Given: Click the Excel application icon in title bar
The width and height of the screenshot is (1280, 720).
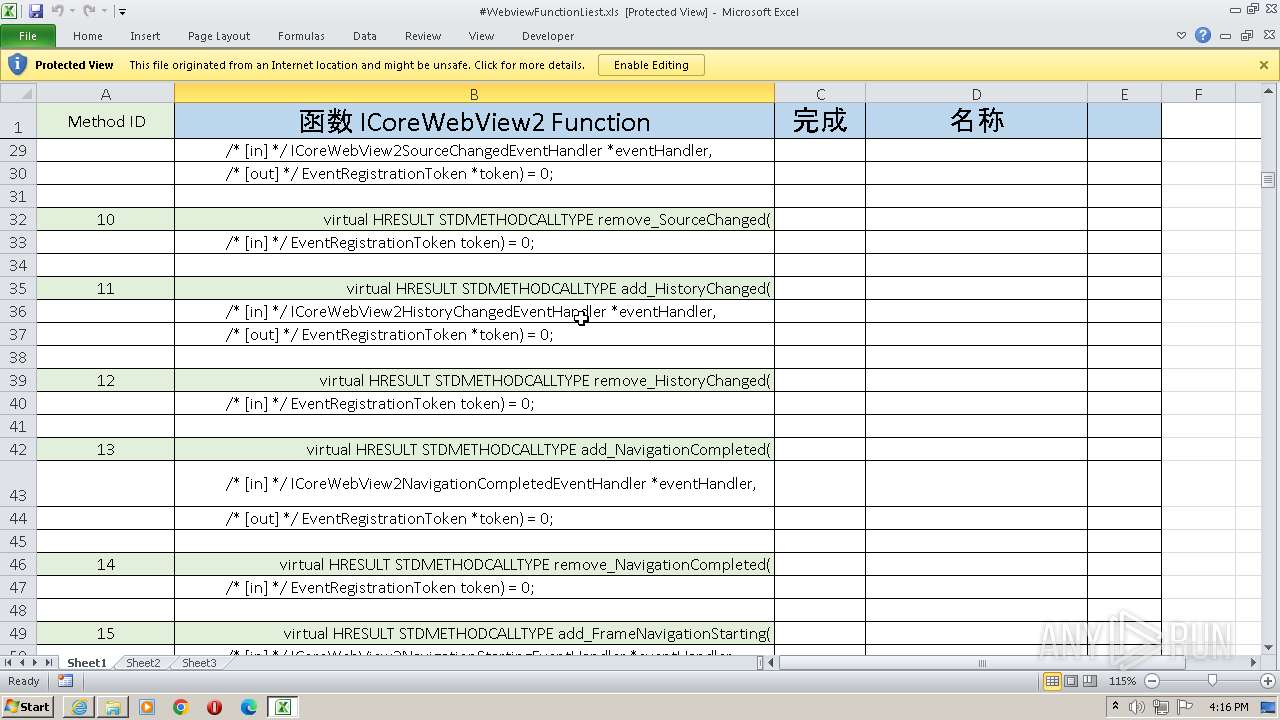Looking at the screenshot, I should 11,11.
